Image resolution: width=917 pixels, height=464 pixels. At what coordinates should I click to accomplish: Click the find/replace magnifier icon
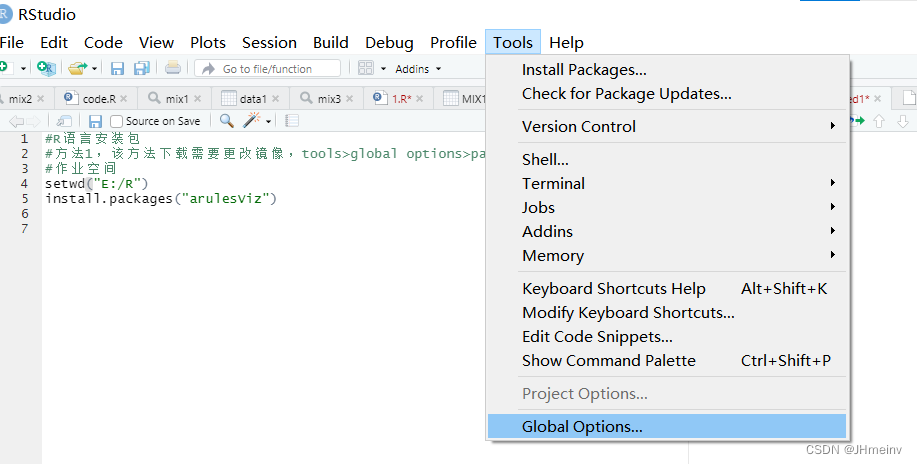coord(227,121)
